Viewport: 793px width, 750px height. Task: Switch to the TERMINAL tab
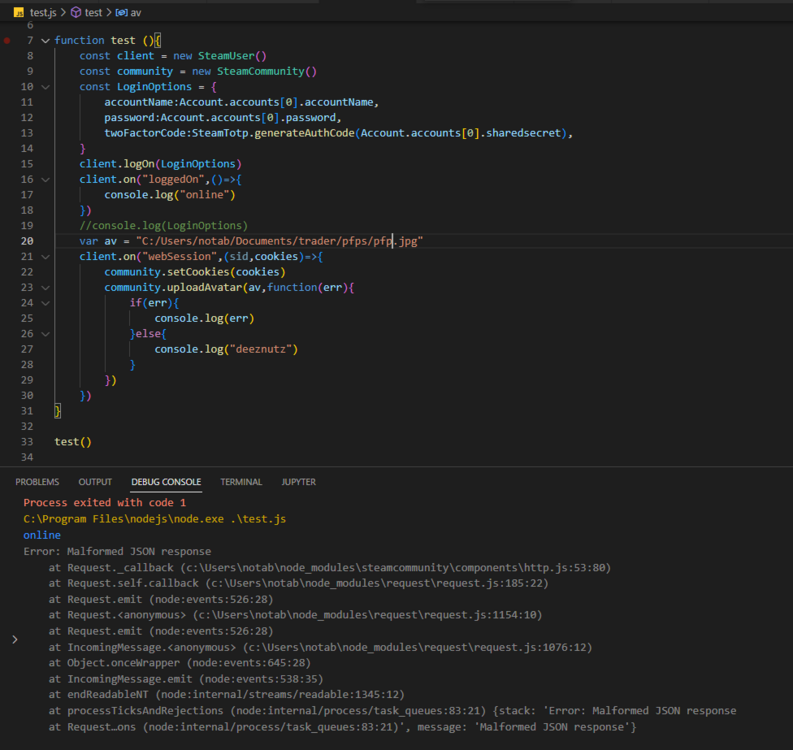coord(241,482)
